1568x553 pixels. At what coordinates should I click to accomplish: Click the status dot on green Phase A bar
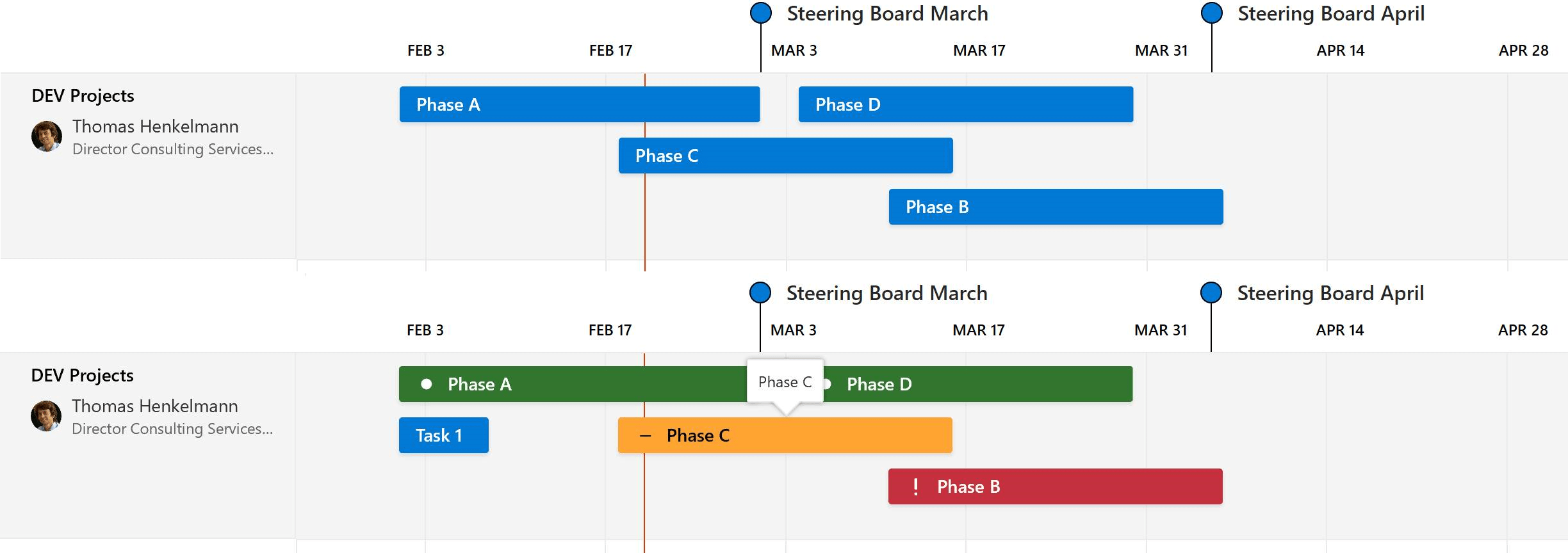coord(426,384)
